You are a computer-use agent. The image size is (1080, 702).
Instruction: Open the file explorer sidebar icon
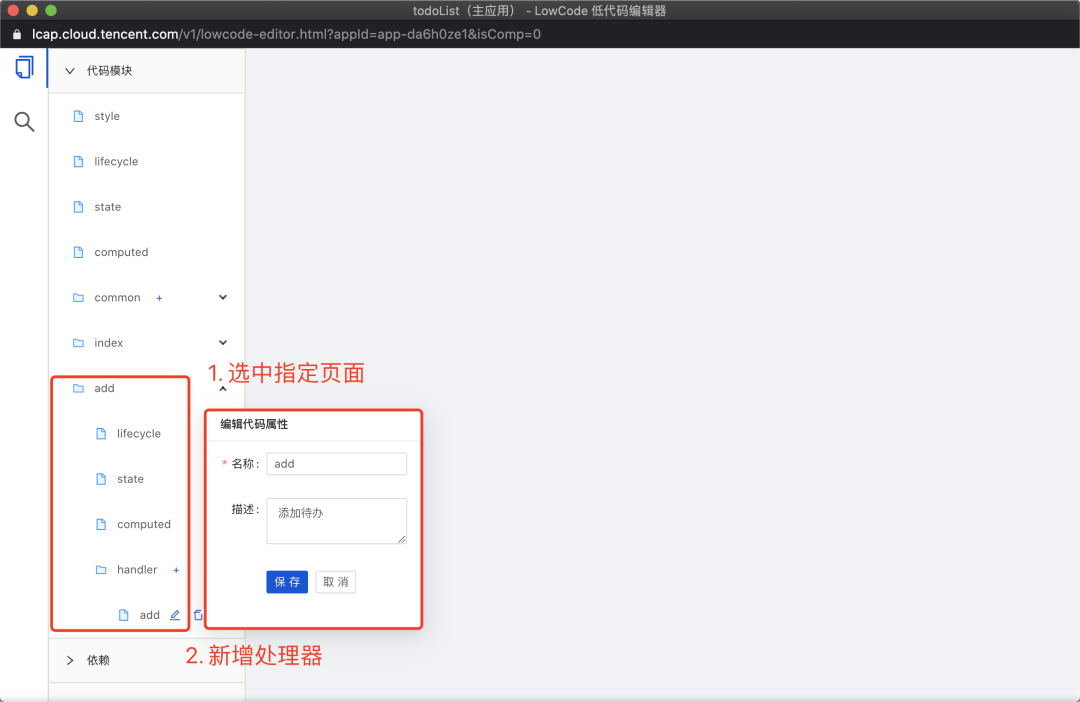click(24, 68)
